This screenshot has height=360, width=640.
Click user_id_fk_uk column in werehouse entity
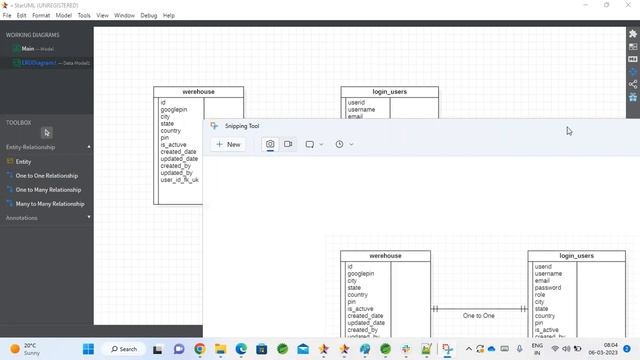(x=180, y=180)
